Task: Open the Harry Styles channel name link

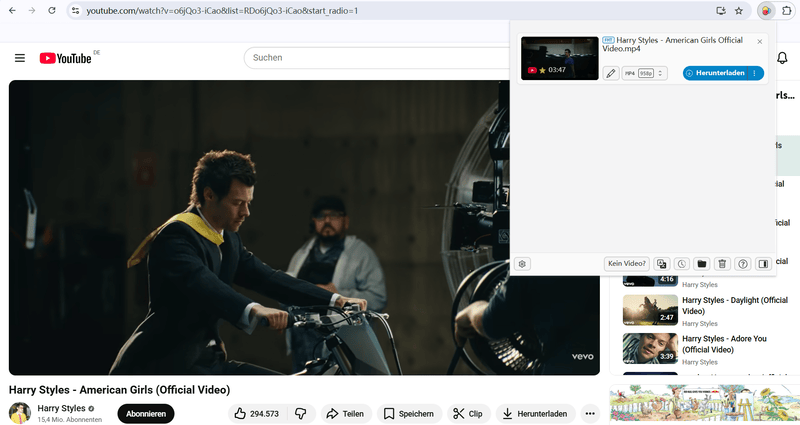Action: click(x=61, y=408)
